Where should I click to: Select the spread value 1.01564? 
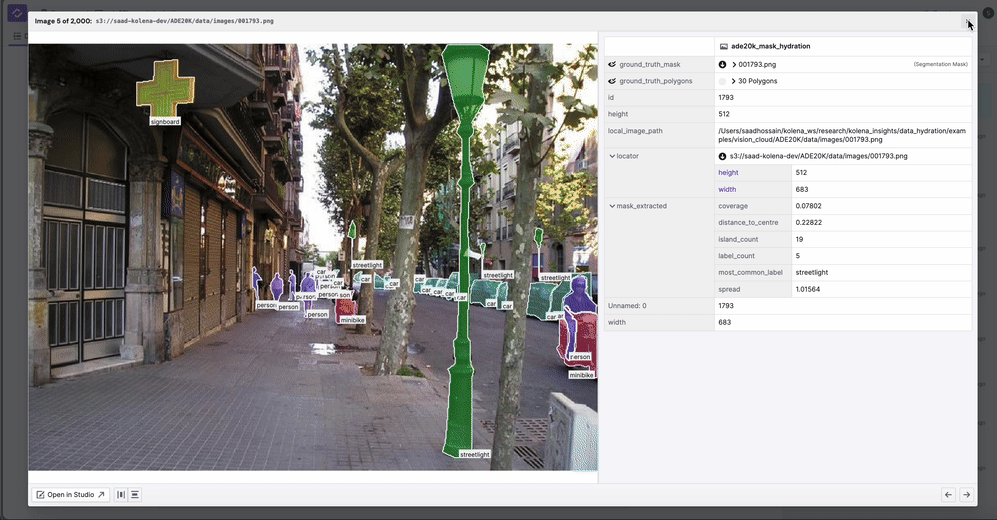808,289
